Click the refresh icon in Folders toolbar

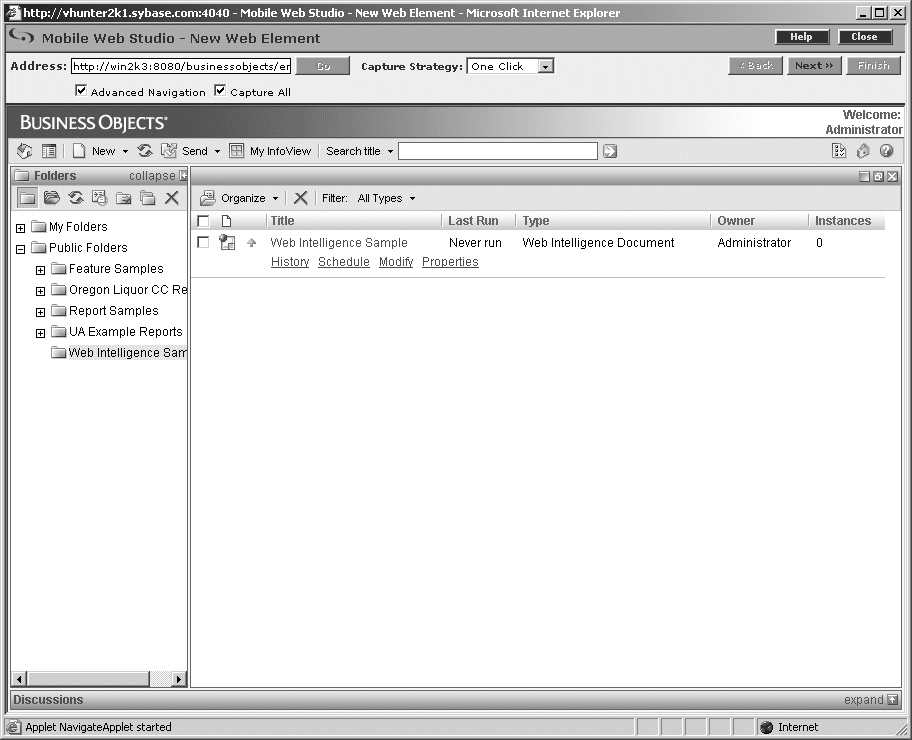[x=76, y=198]
